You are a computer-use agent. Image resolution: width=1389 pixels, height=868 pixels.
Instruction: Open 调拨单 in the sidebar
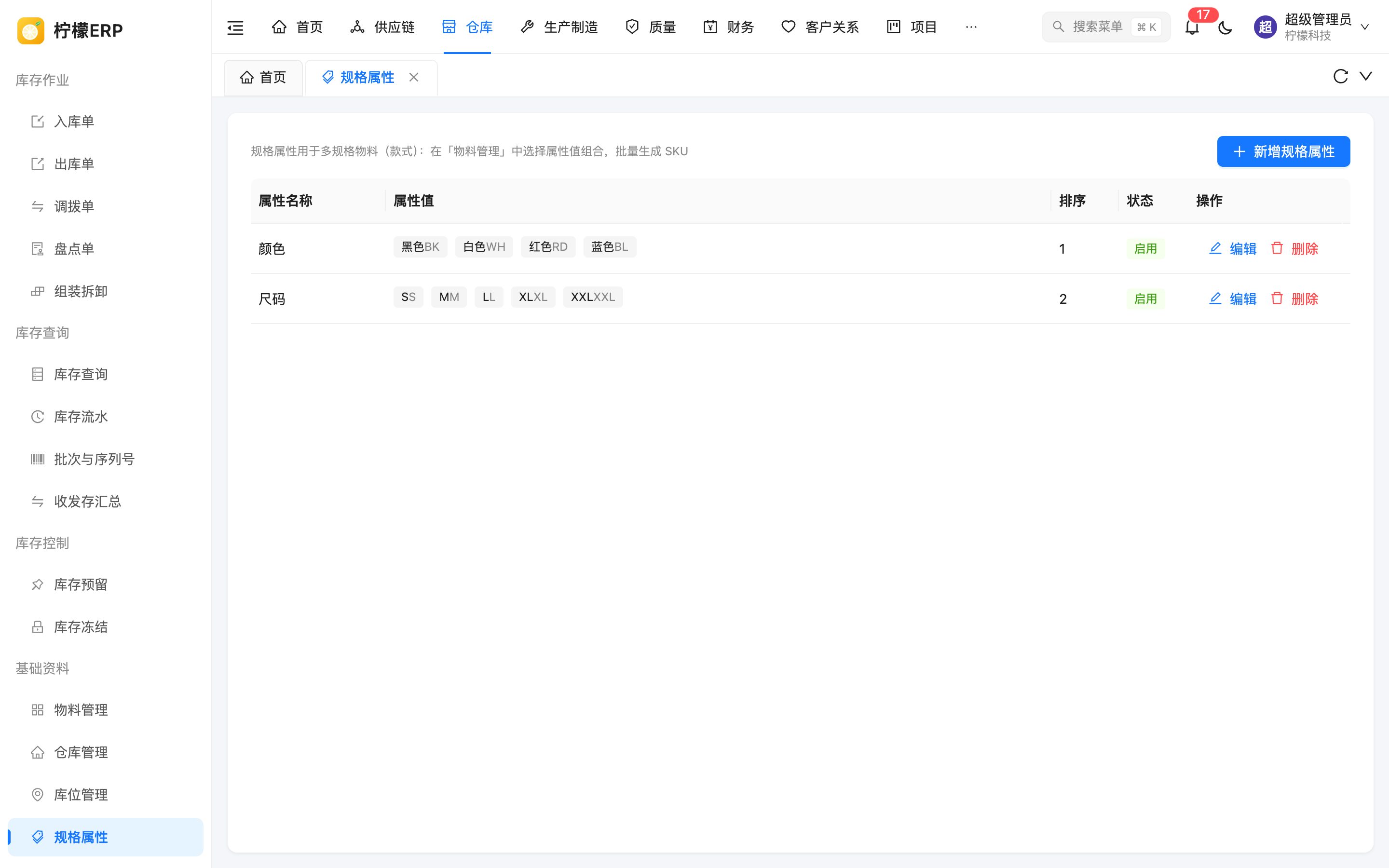point(106,207)
